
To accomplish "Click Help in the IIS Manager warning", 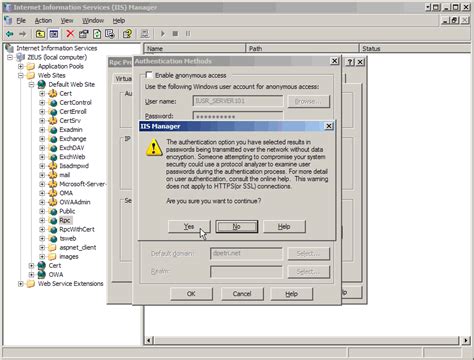I will (x=284, y=227).
